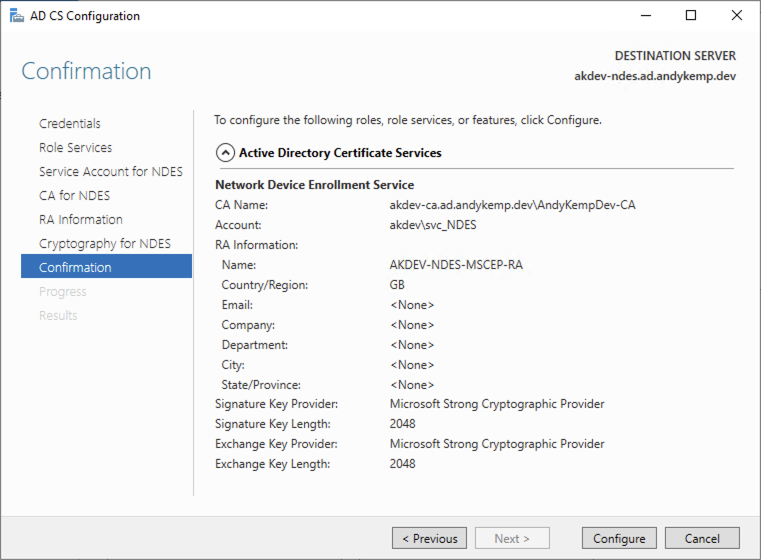Click the Signature Key Length 2048 value
The image size is (761, 560).
point(402,424)
